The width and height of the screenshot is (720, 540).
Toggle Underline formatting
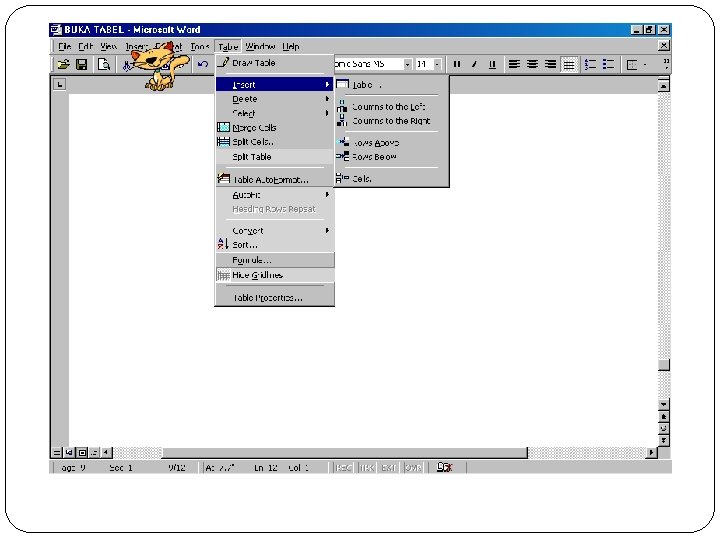(x=492, y=64)
